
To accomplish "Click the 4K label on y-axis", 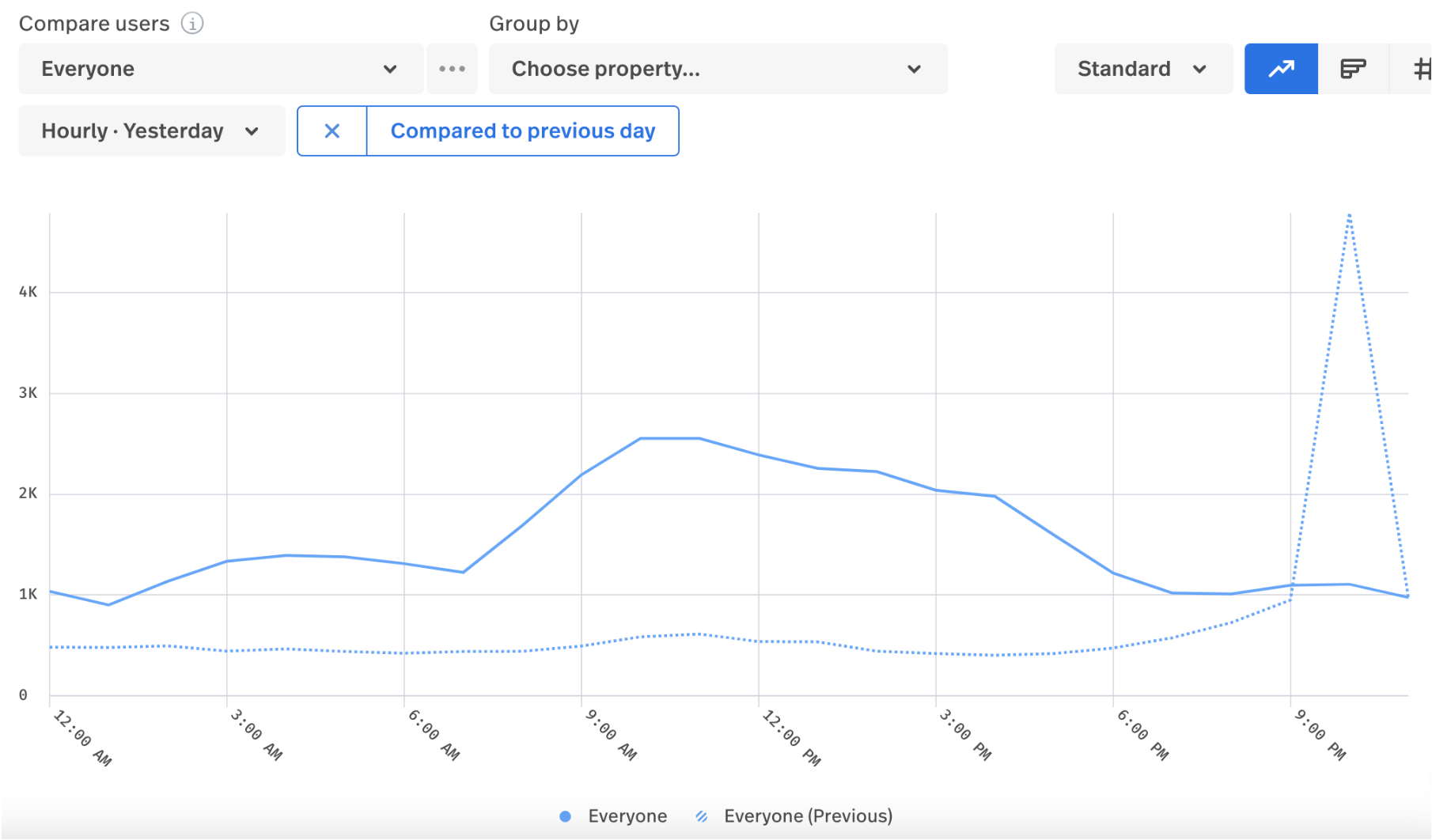I will pyautogui.click(x=28, y=292).
